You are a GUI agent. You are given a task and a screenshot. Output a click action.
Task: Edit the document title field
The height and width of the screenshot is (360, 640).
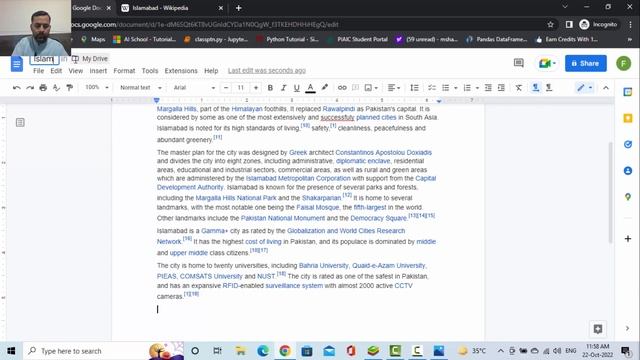44,59
